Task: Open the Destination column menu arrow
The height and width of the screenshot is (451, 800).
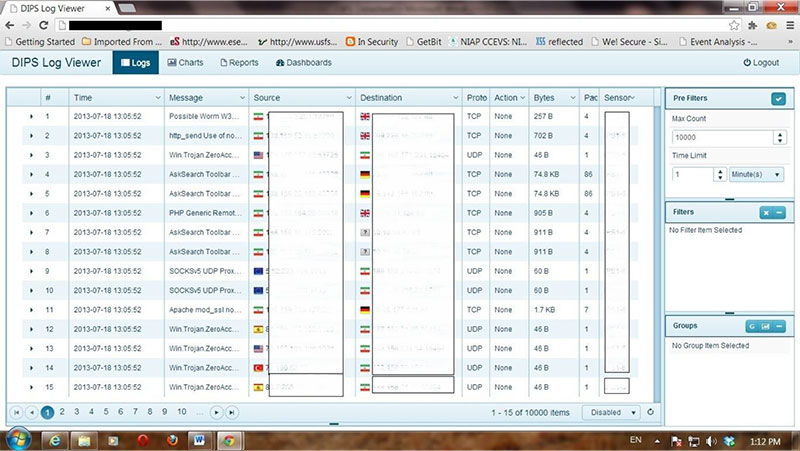Action: pos(456,98)
